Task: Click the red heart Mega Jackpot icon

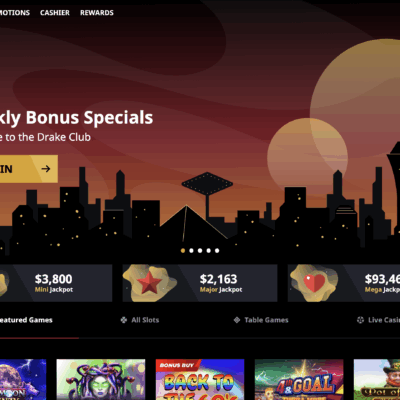Action: (314, 283)
